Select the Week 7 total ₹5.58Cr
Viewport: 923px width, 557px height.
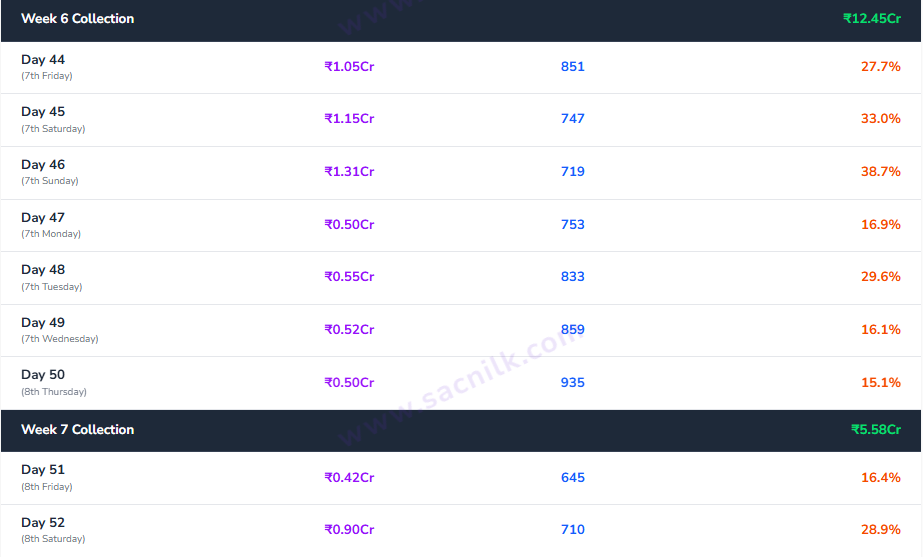pyautogui.click(x=876, y=429)
